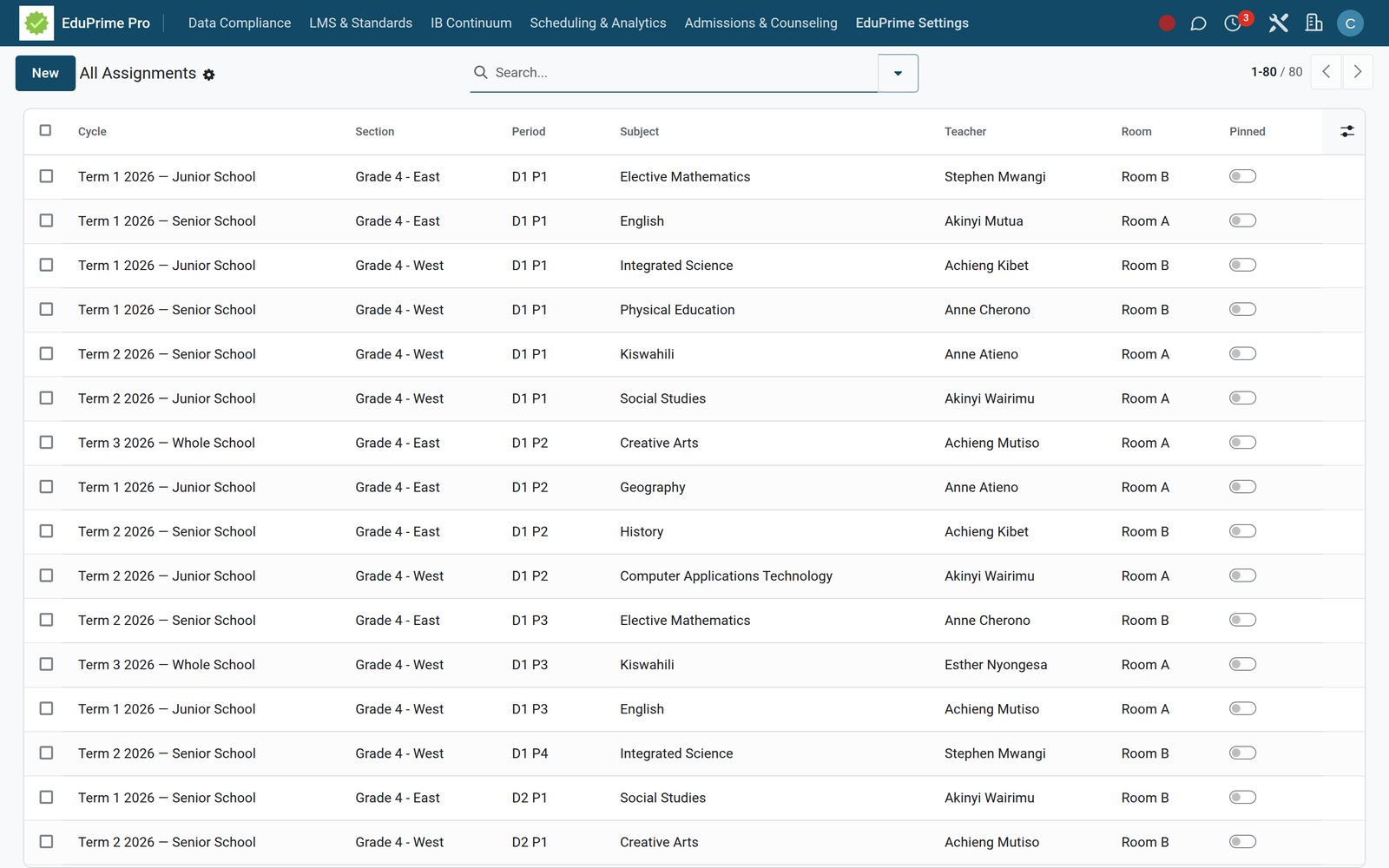1389x868 pixels.
Task: Turn on Pinned for Creative Arts D2 P1 row
Action: click(x=1242, y=841)
